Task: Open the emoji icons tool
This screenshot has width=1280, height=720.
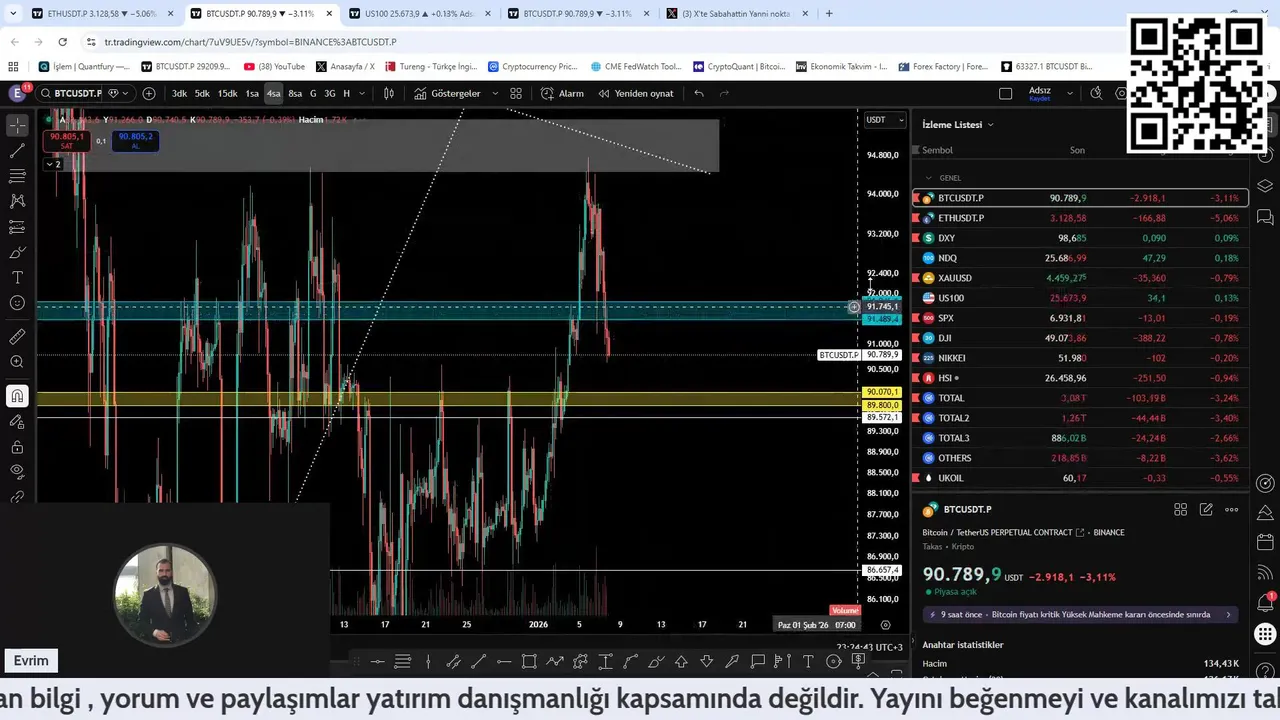Action: pyautogui.click(x=17, y=303)
